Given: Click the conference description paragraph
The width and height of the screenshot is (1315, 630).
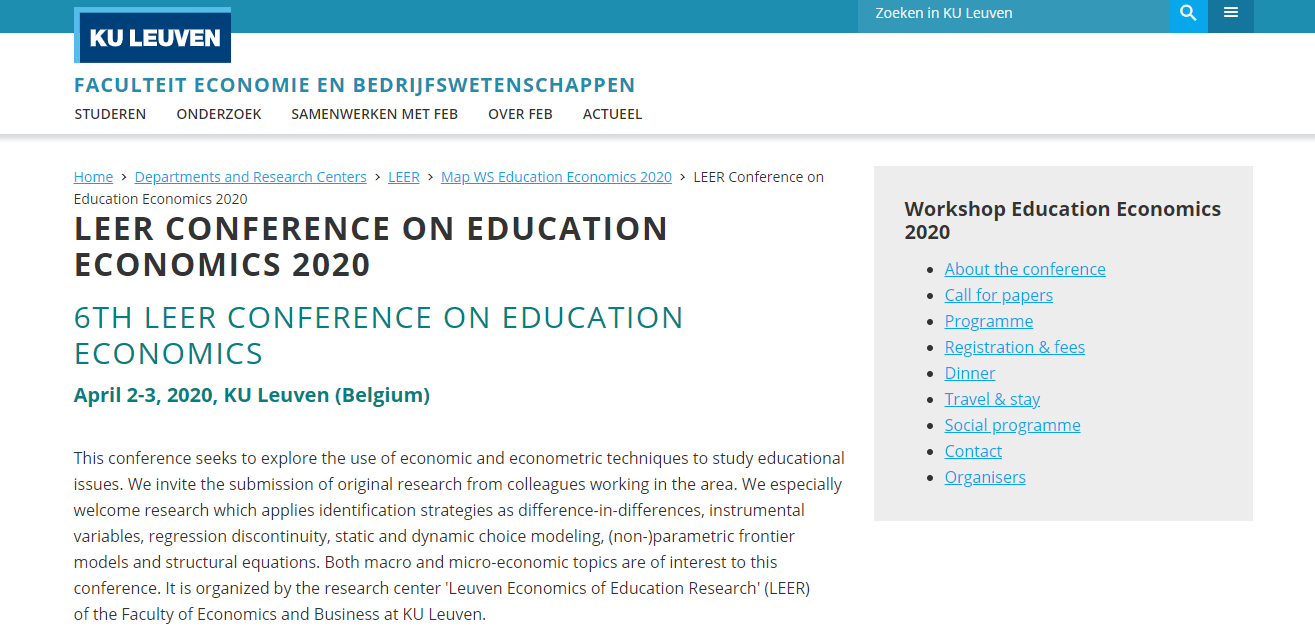Looking at the screenshot, I should pyautogui.click(x=459, y=536).
